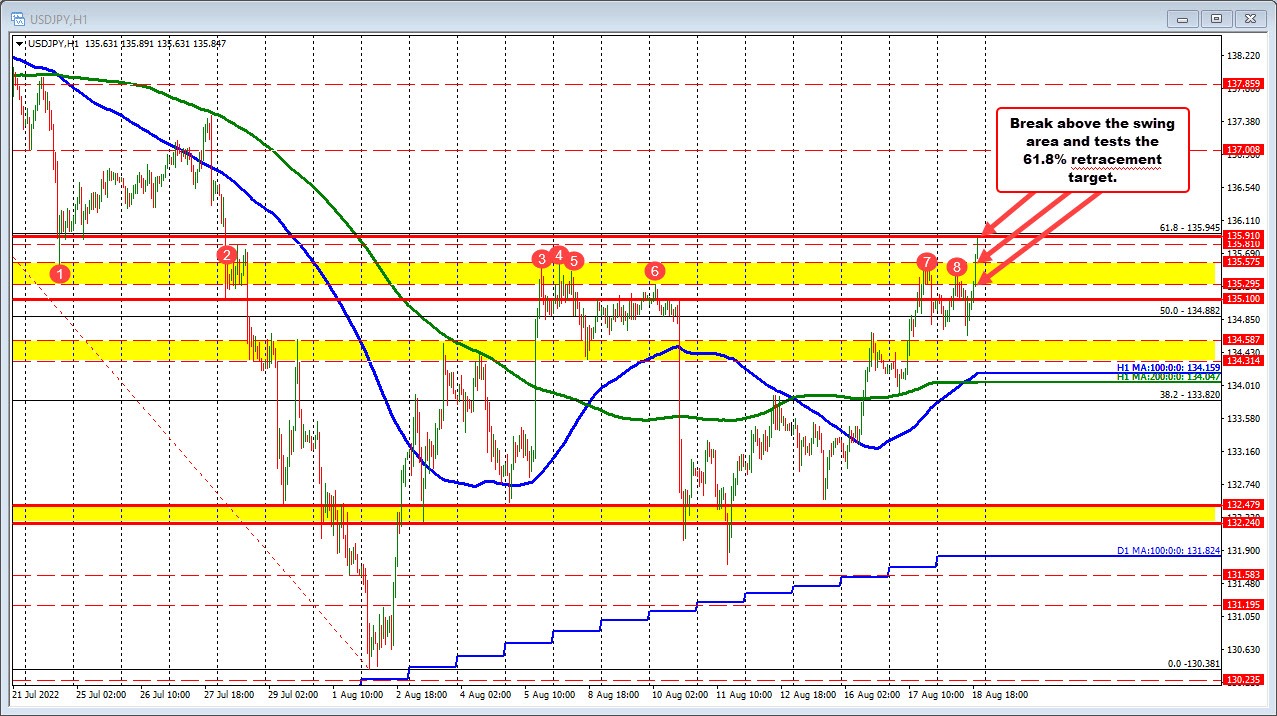
Task: Minimize the USDJPY,H1 chart window
Action: point(1182,18)
